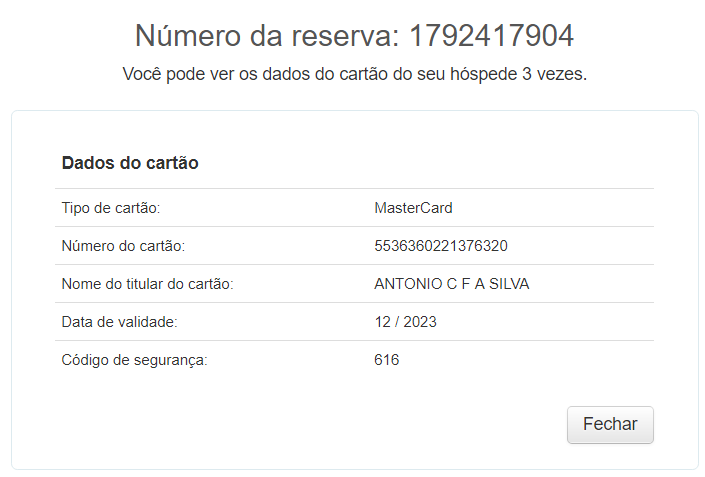Screen dimensions: 705x477
Task: Click the 'Tipo de cartão:' label
Action: (x=111, y=208)
